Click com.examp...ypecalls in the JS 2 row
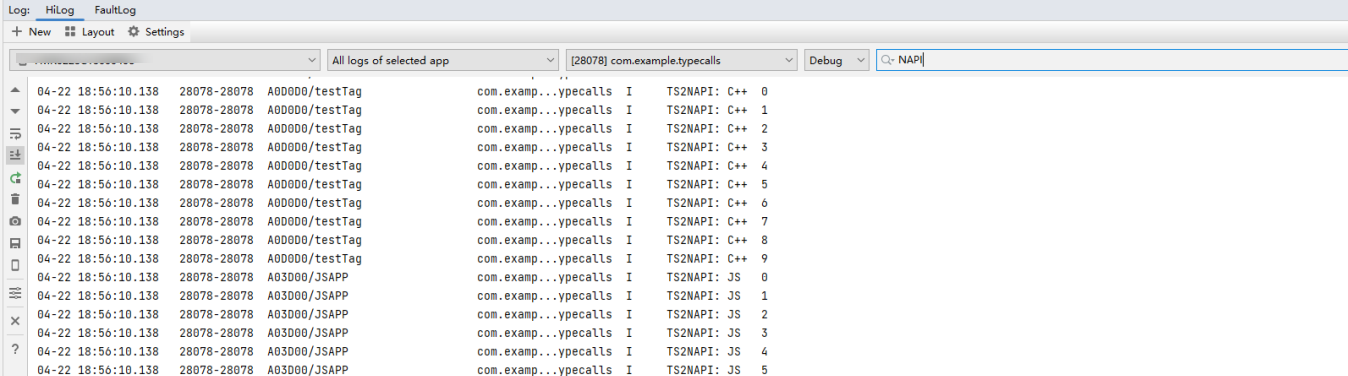The image size is (1348, 376). point(544,314)
